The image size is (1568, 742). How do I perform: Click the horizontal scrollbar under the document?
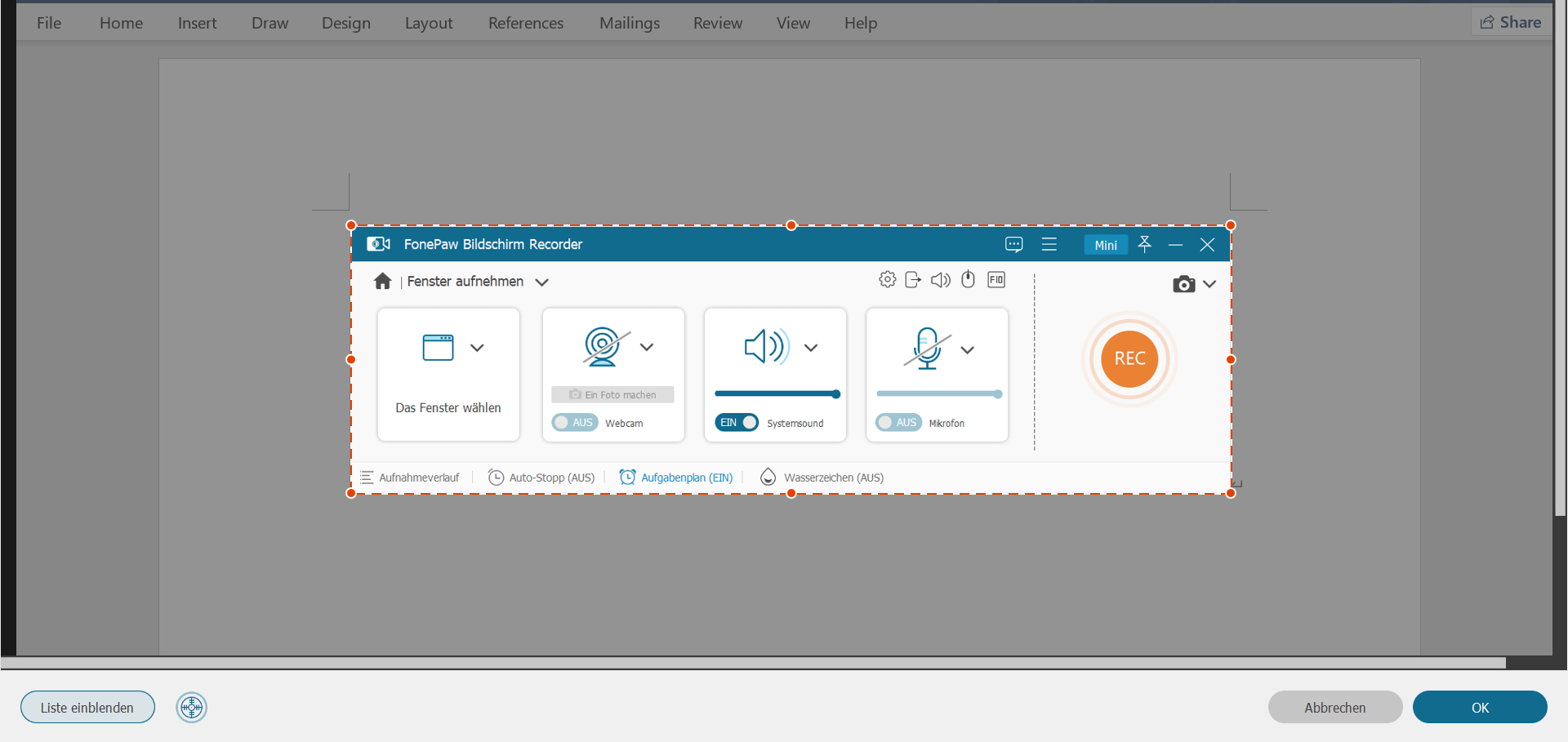tap(753, 663)
